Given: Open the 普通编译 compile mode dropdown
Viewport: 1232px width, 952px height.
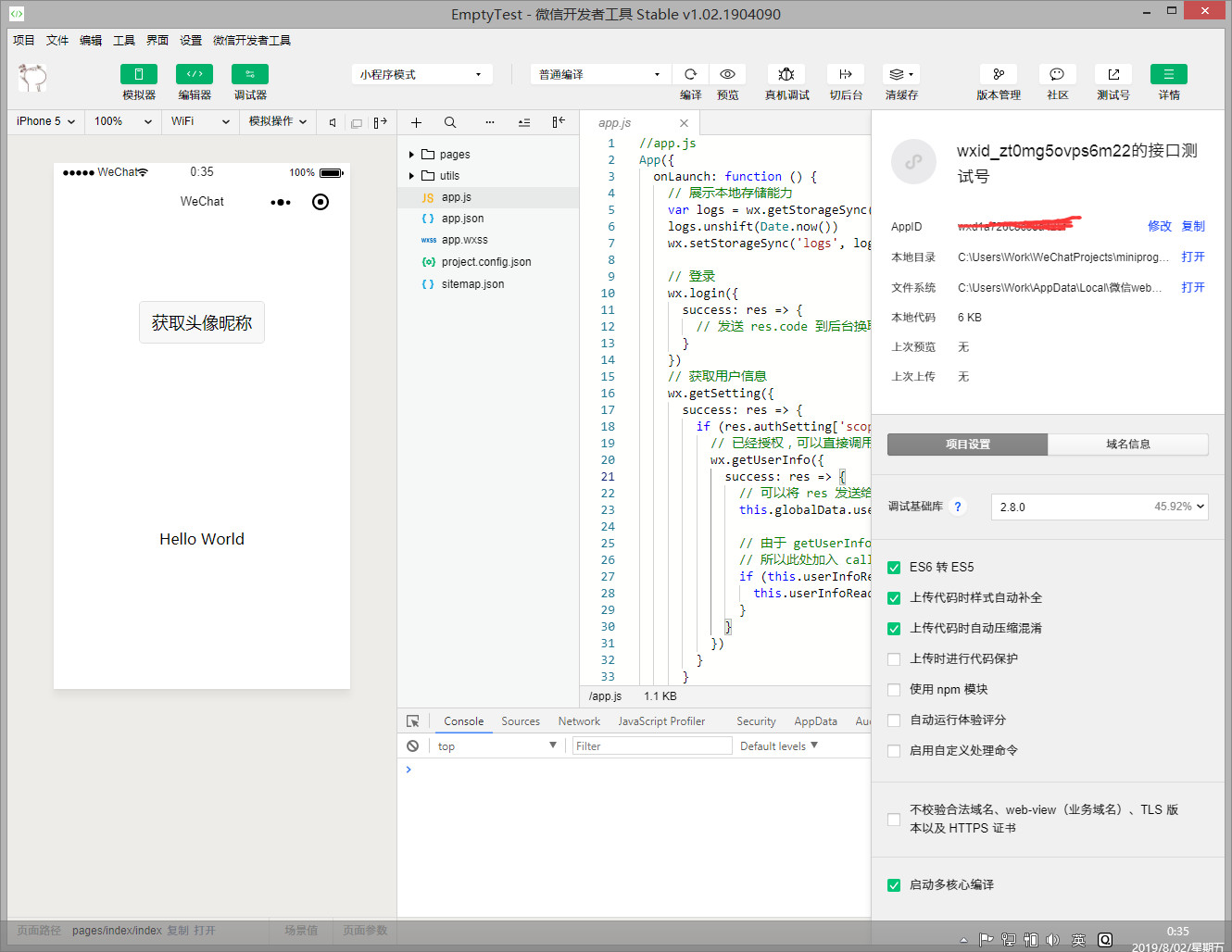Looking at the screenshot, I should pos(600,74).
